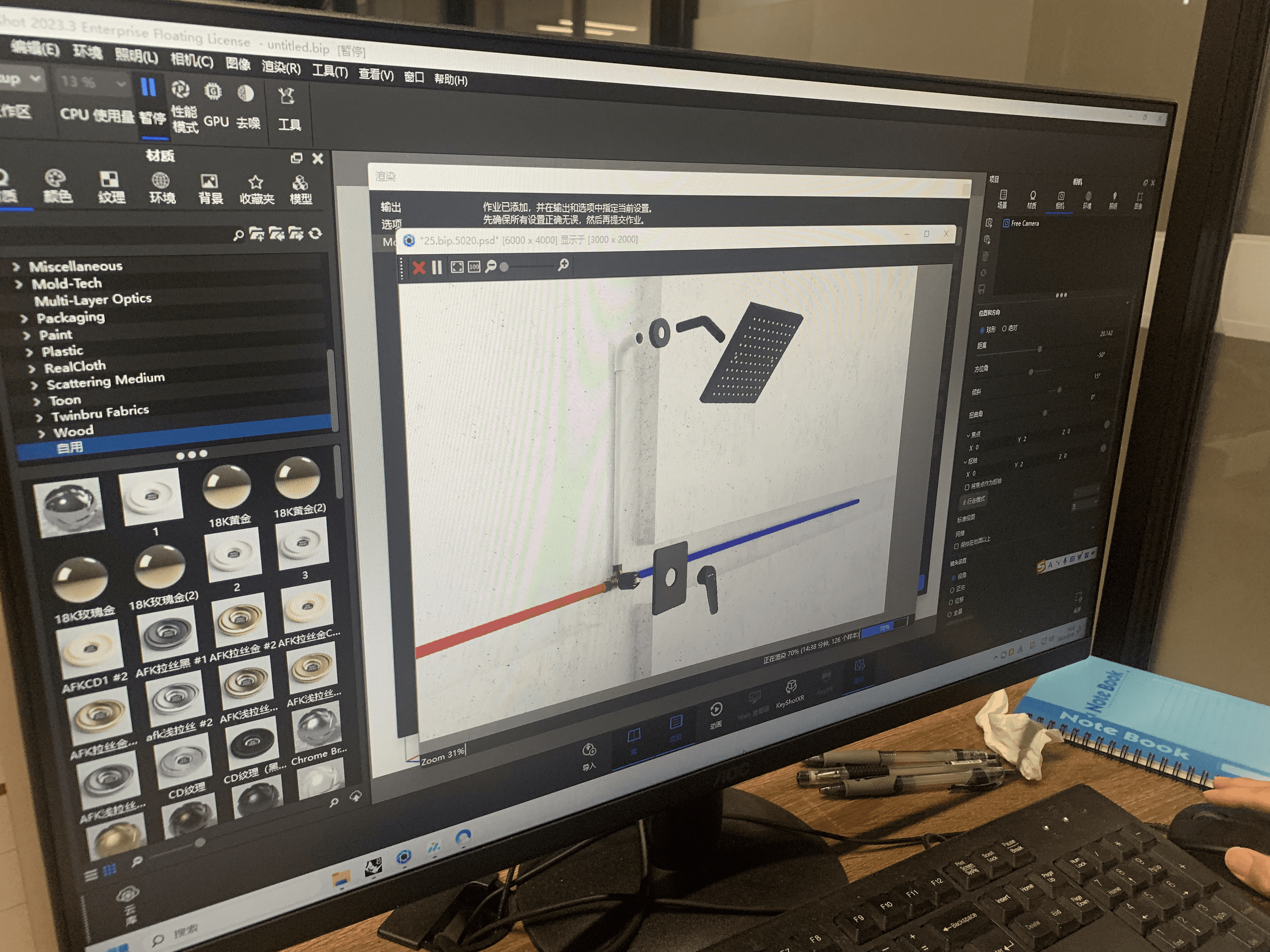Click fit-to-window icon in render window

[x=457, y=267]
